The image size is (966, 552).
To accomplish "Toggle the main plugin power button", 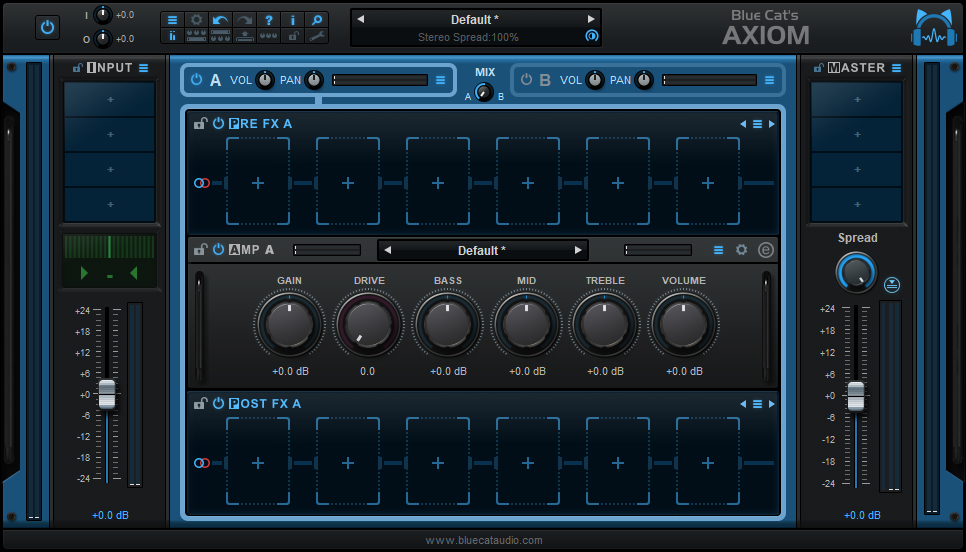I will coord(47,28).
